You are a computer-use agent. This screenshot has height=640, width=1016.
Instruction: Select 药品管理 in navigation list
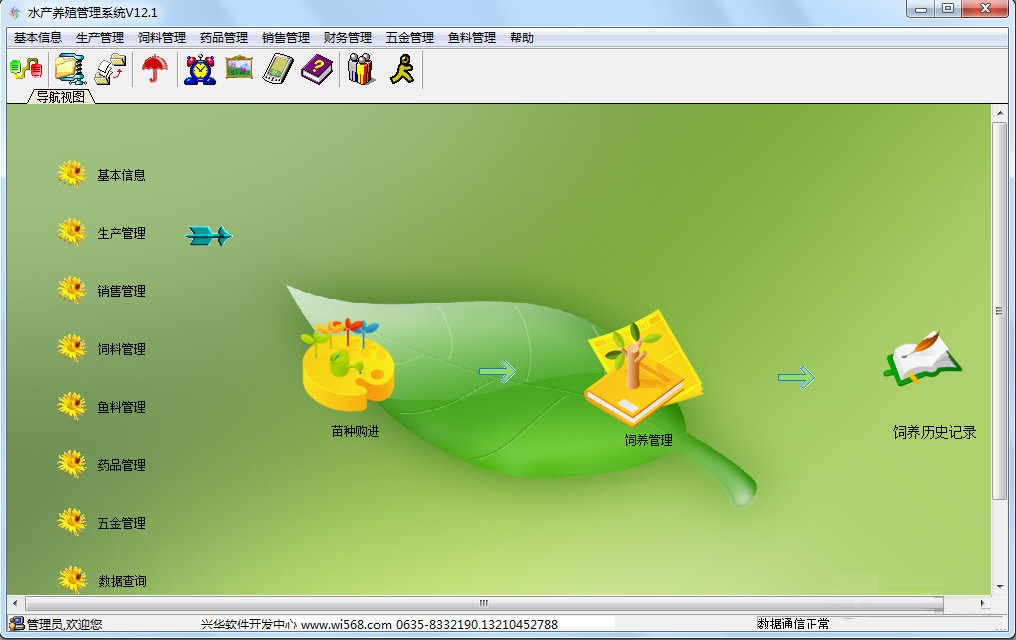pyautogui.click(x=121, y=465)
